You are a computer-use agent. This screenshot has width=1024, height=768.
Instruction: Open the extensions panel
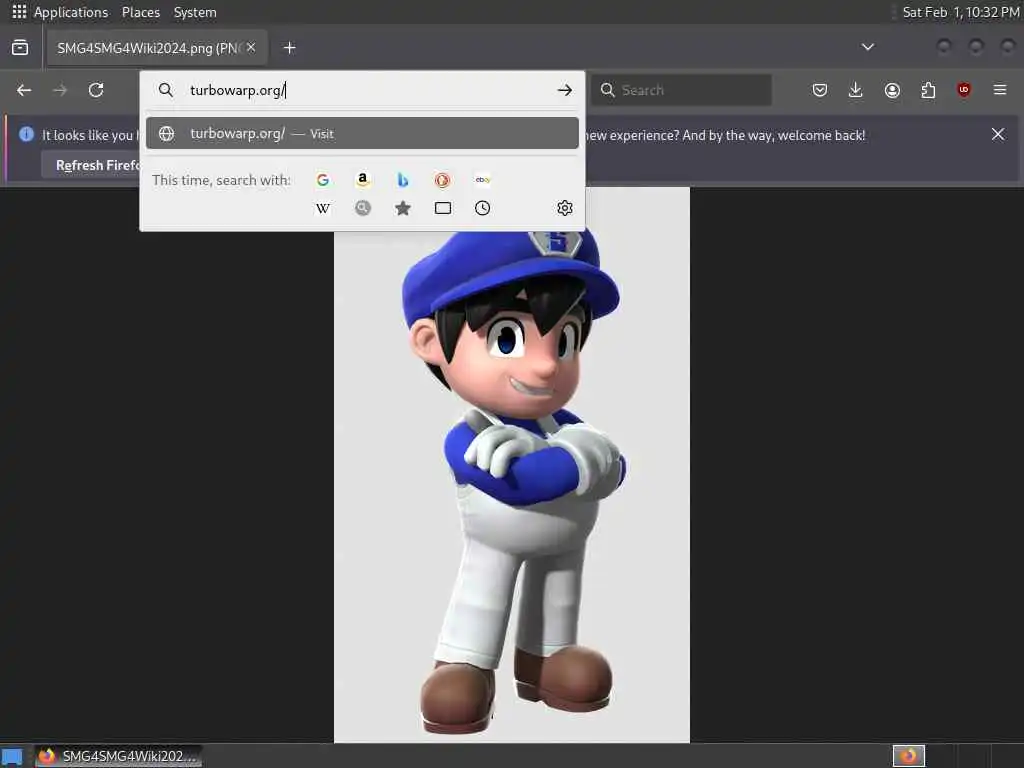(x=928, y=90)
